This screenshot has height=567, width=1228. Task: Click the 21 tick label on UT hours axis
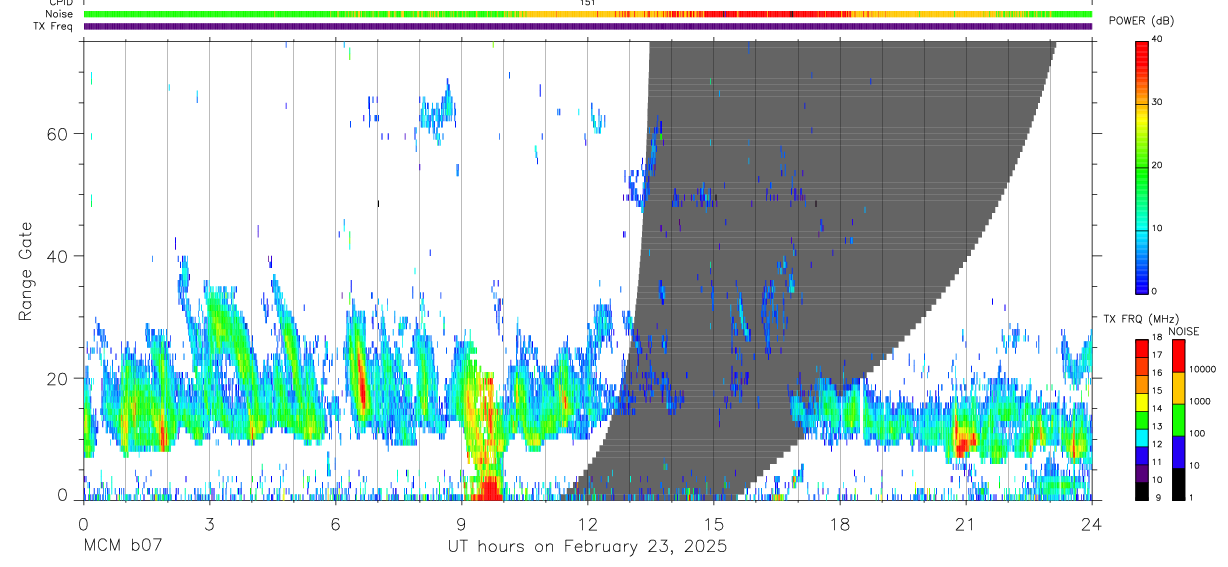click(966, 523)
